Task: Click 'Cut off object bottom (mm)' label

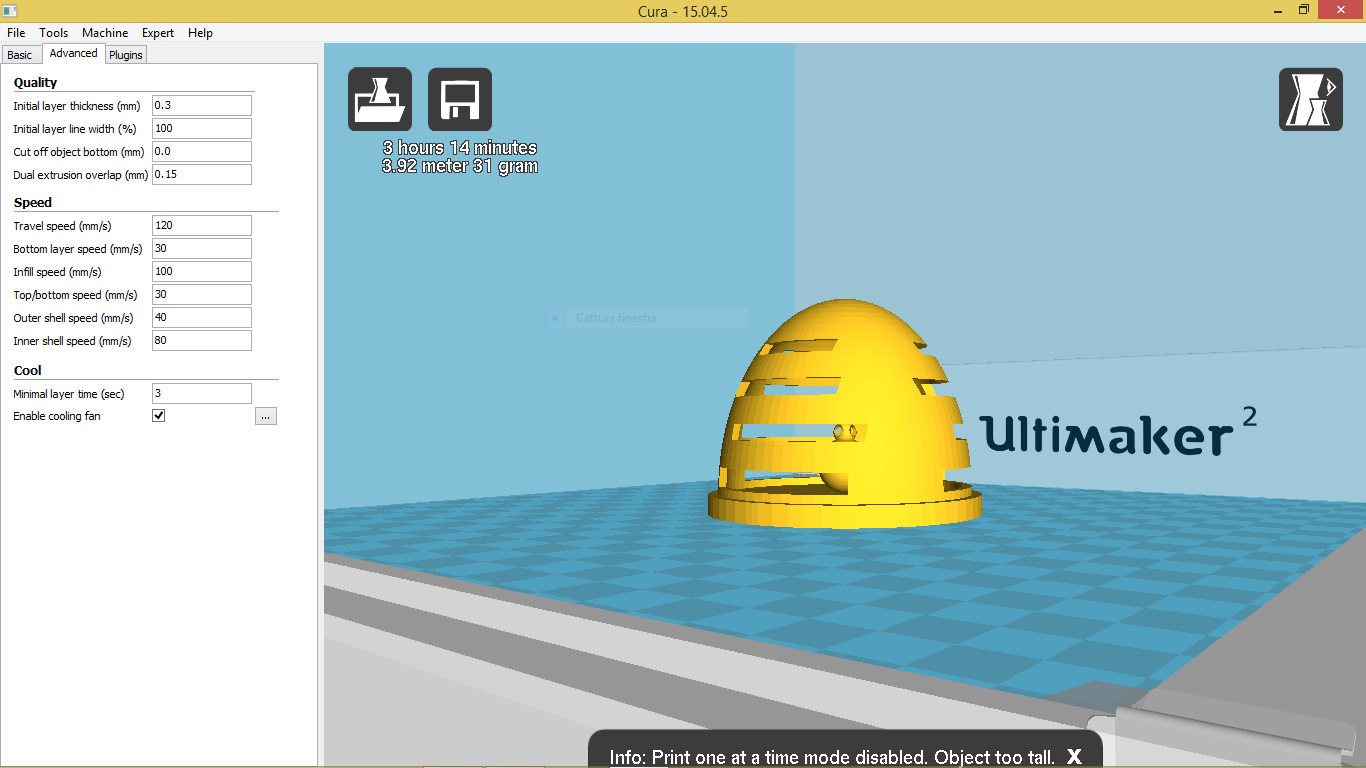Action: [79, 152]
